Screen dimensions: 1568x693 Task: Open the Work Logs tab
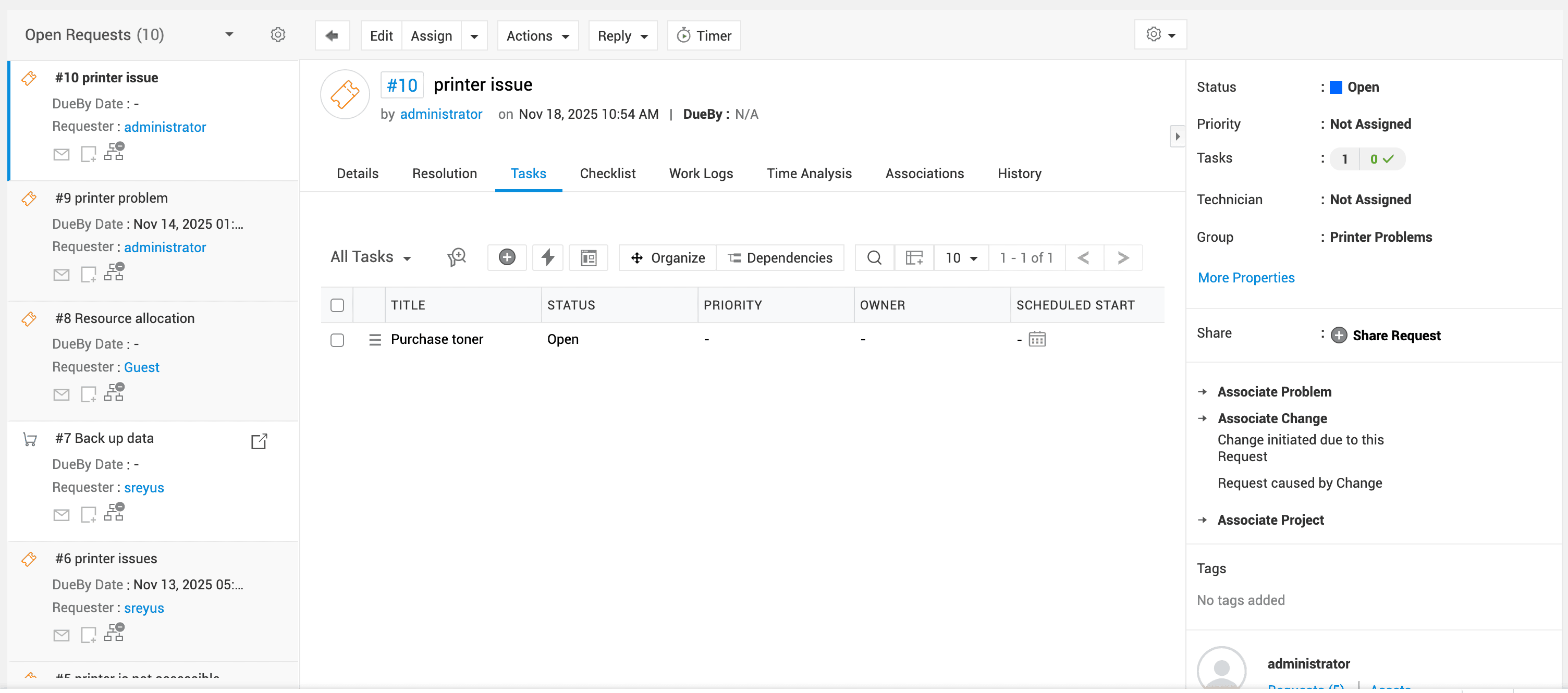point(701,174)
